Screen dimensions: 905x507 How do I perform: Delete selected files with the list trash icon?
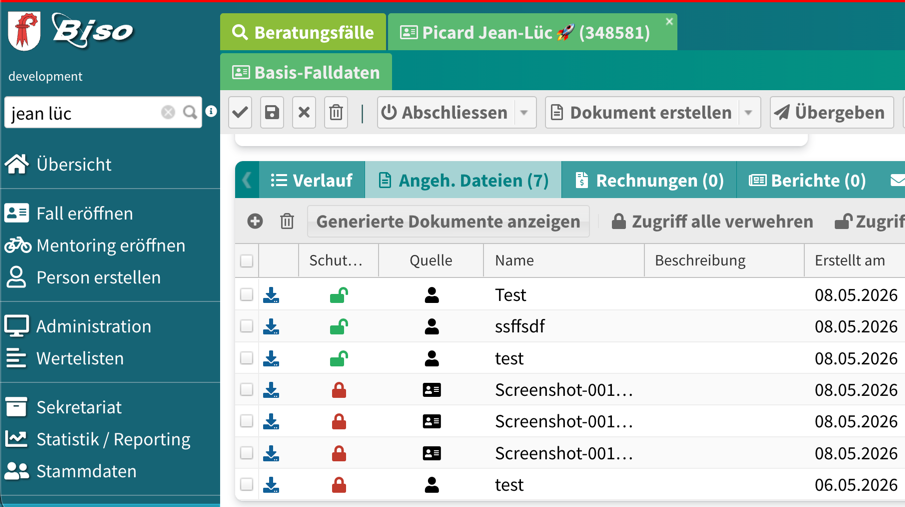(x=287, y=221)
